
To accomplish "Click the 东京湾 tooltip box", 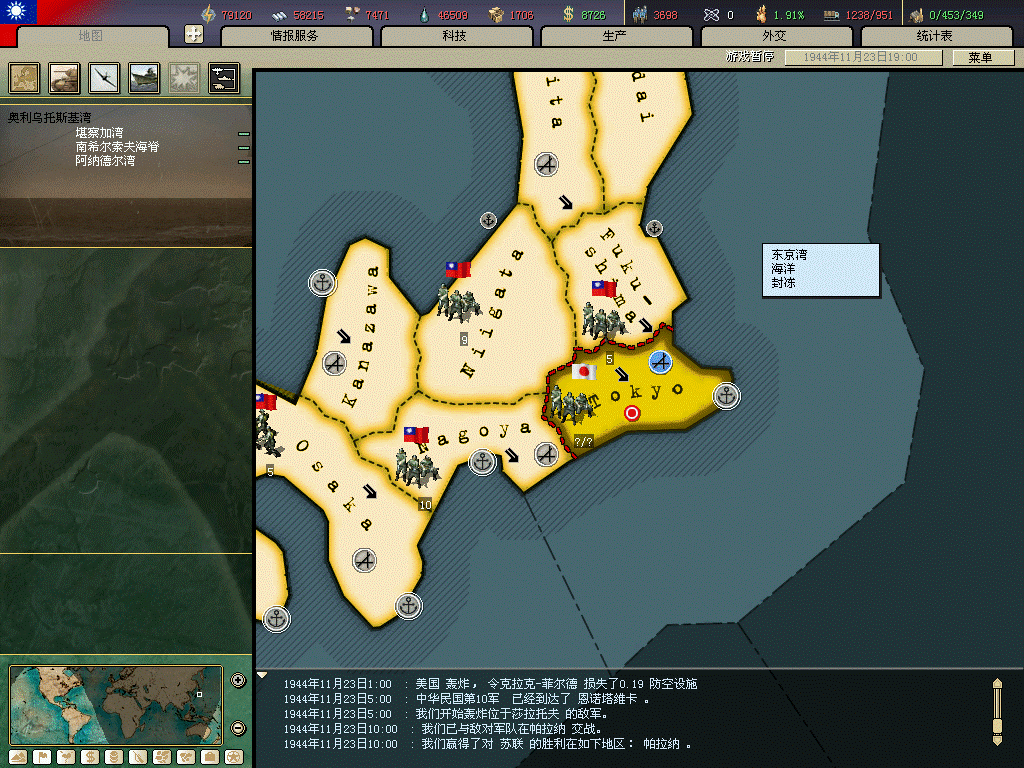I will coord(821,270).
